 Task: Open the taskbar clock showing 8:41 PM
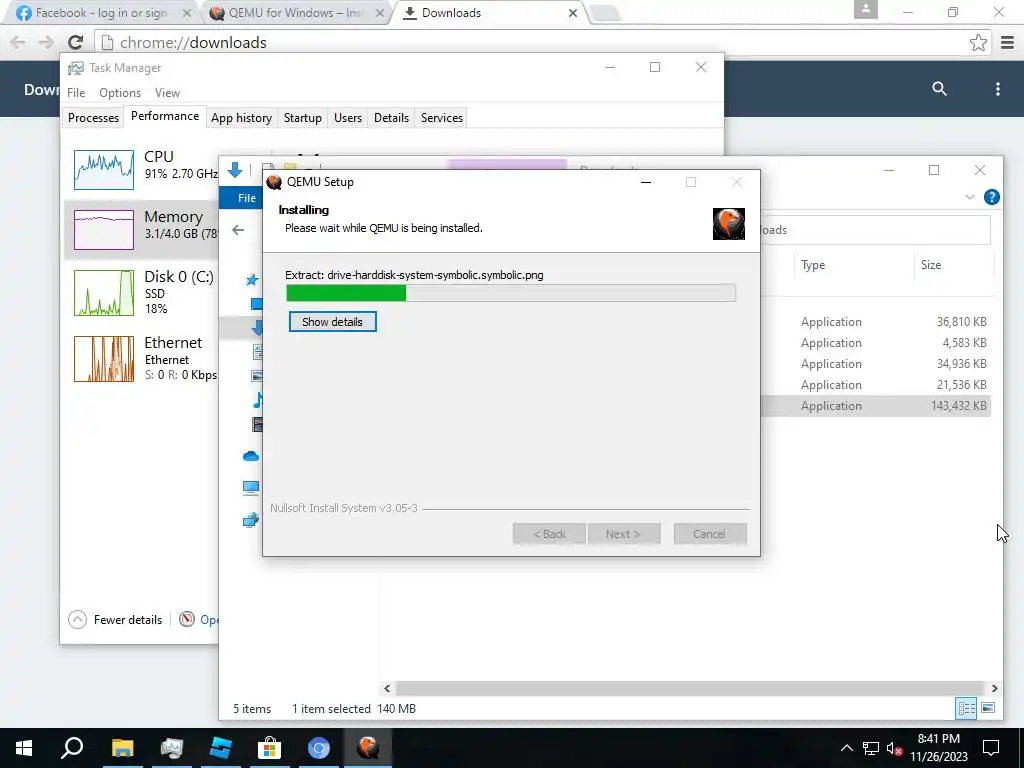pos(938,748)
